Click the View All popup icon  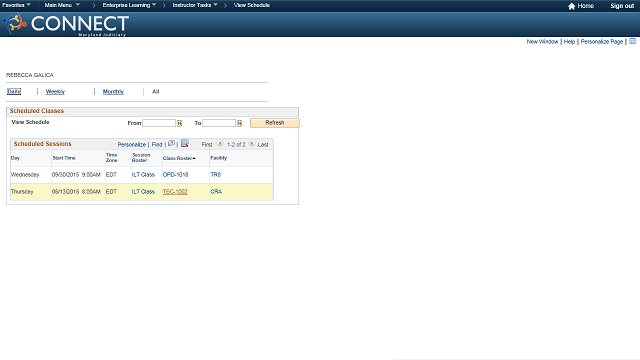click(171, 144)
